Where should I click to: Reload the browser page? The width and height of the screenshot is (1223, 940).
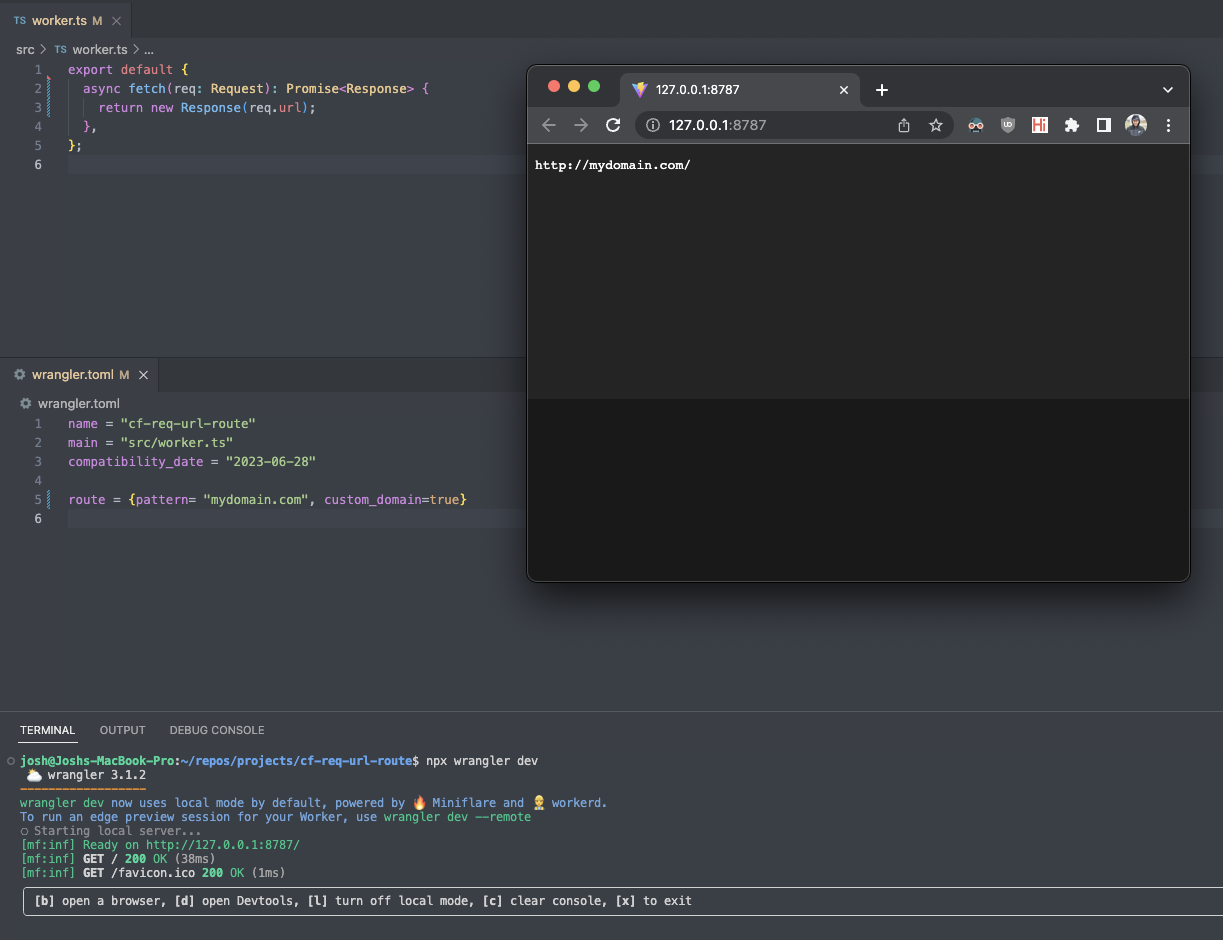pyautogui.click(x=613, y=125)
